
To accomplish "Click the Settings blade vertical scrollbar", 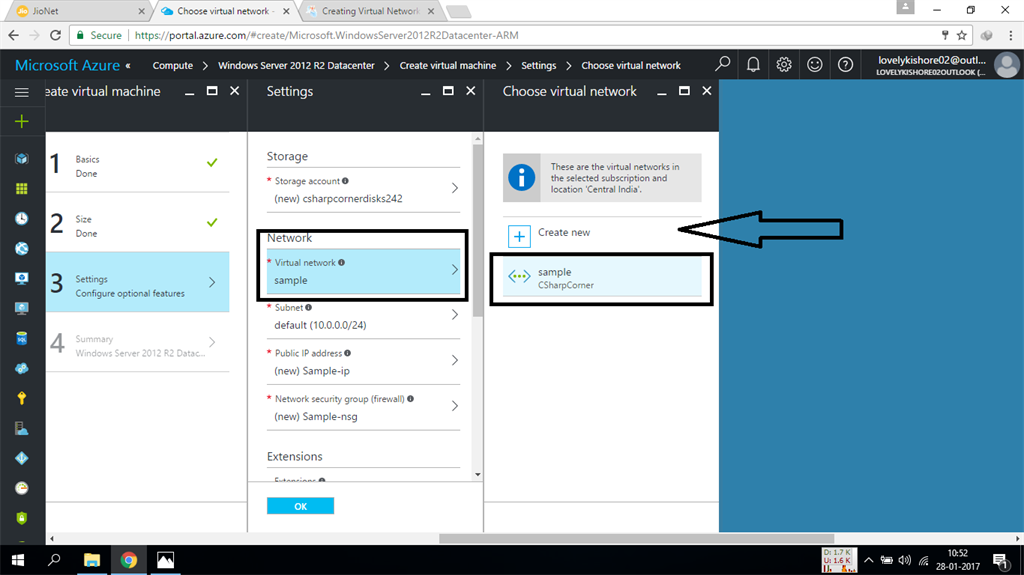I will click(477, 229).
